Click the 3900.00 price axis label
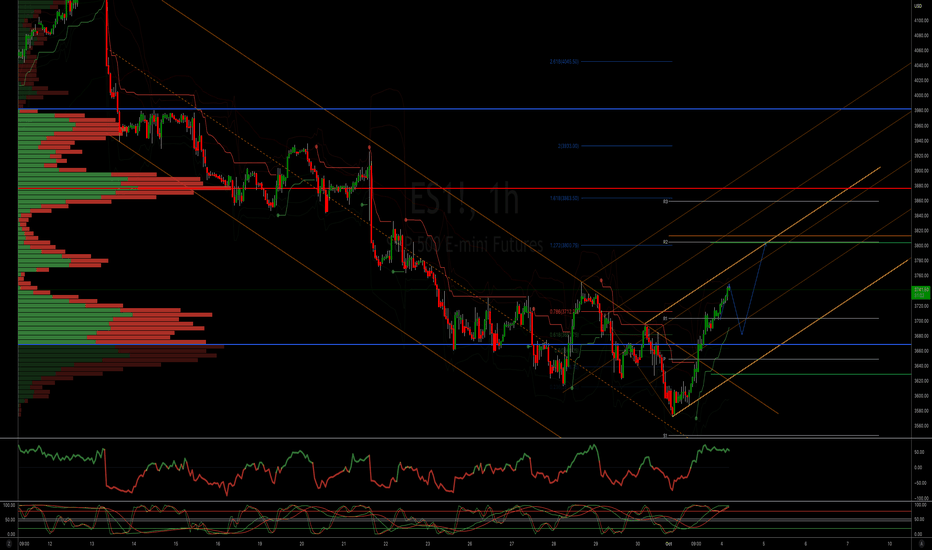This screenshot has height=550, width=932. click(921, 170)
